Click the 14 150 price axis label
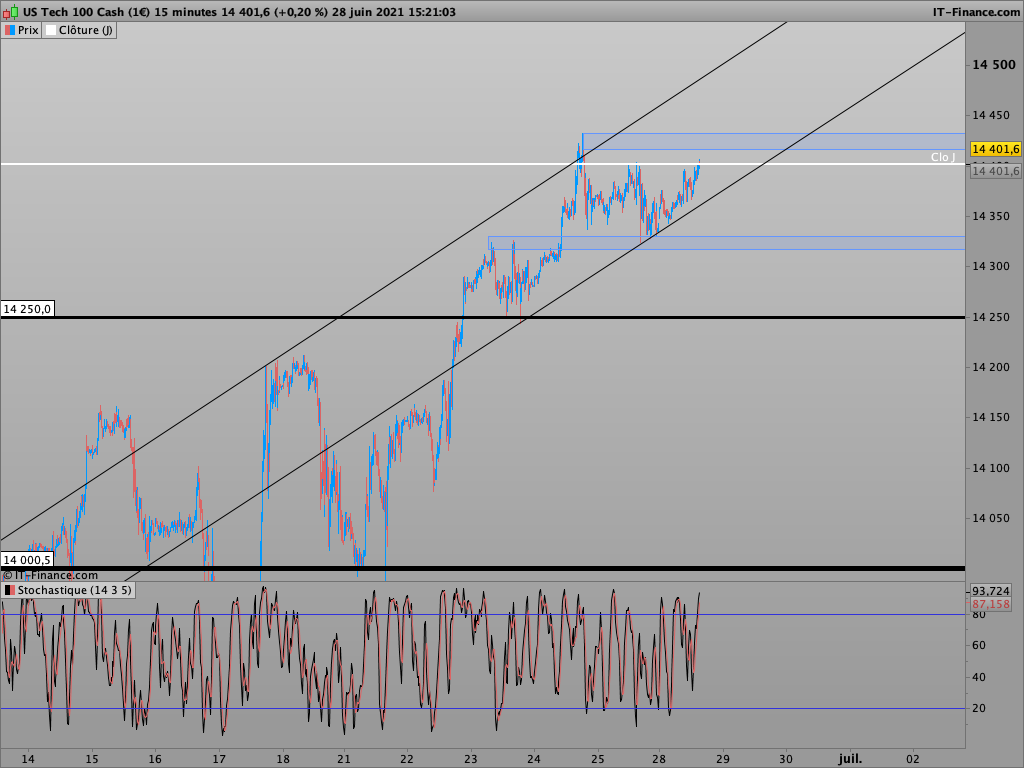 [991, 417]
